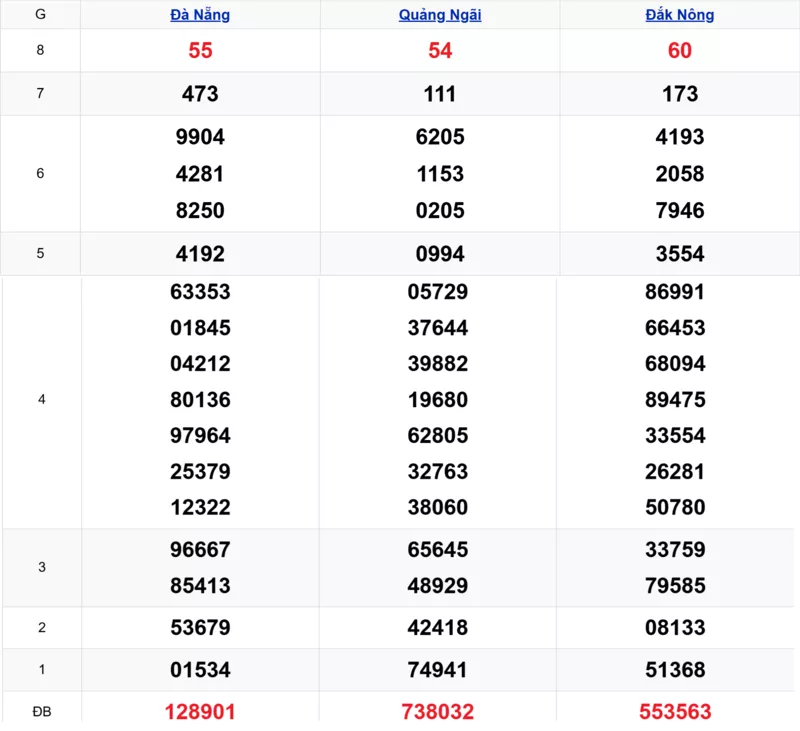Click the red prize 8 number 54
800x731 pixels.
440,51
